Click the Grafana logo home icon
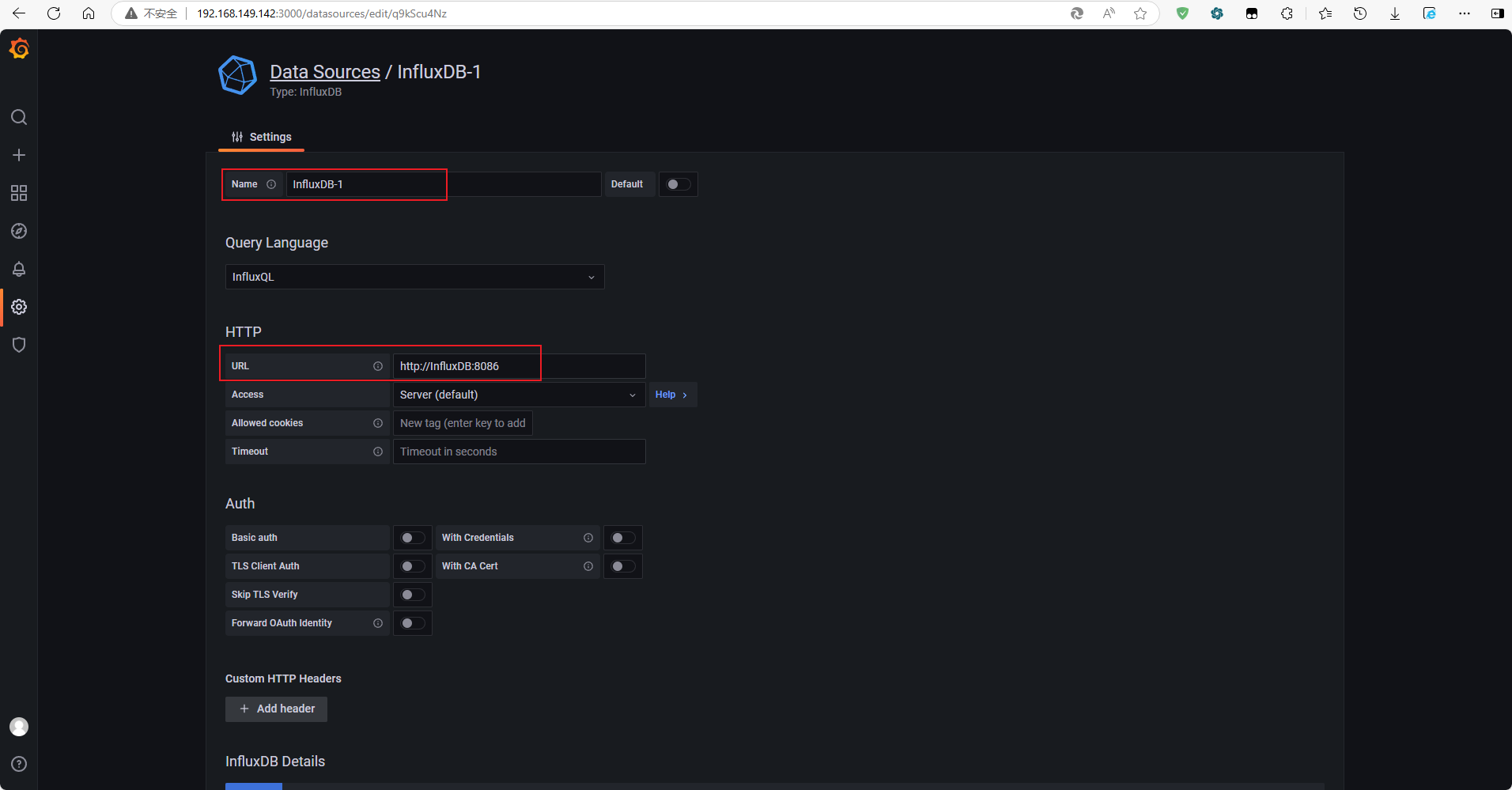 [x=19, y=49]
